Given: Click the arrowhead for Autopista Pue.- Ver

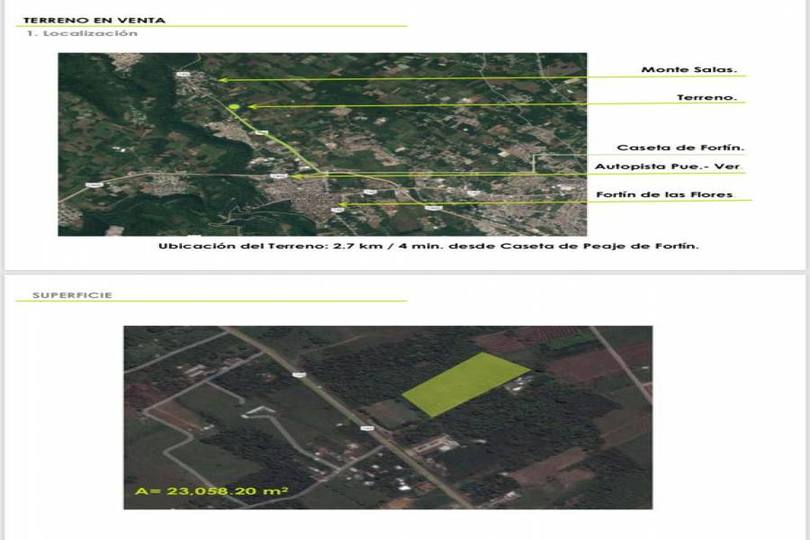Looking at the screenshot, I should click(x=296, y=177).
